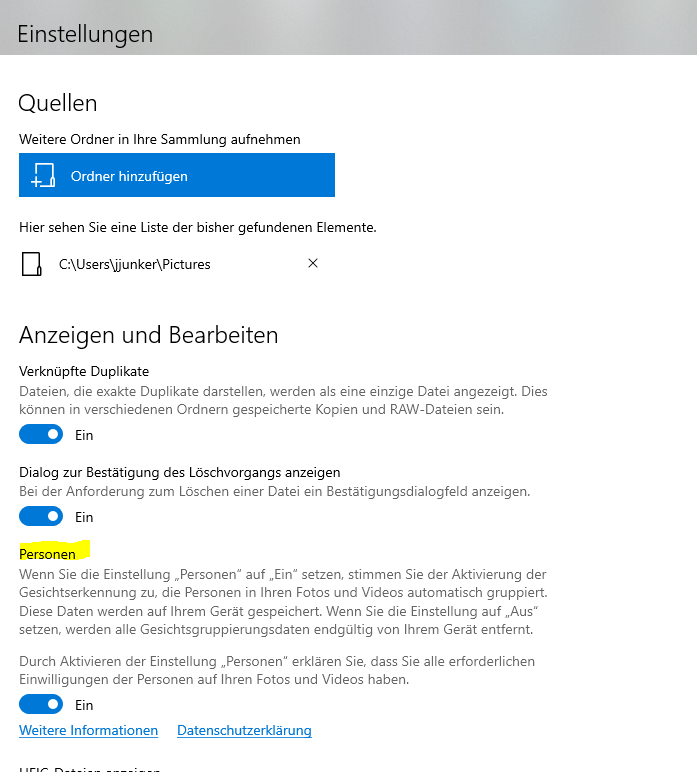Click the Quellen section heading
This screenshot has height=772, width=697.
pos(58,103)
